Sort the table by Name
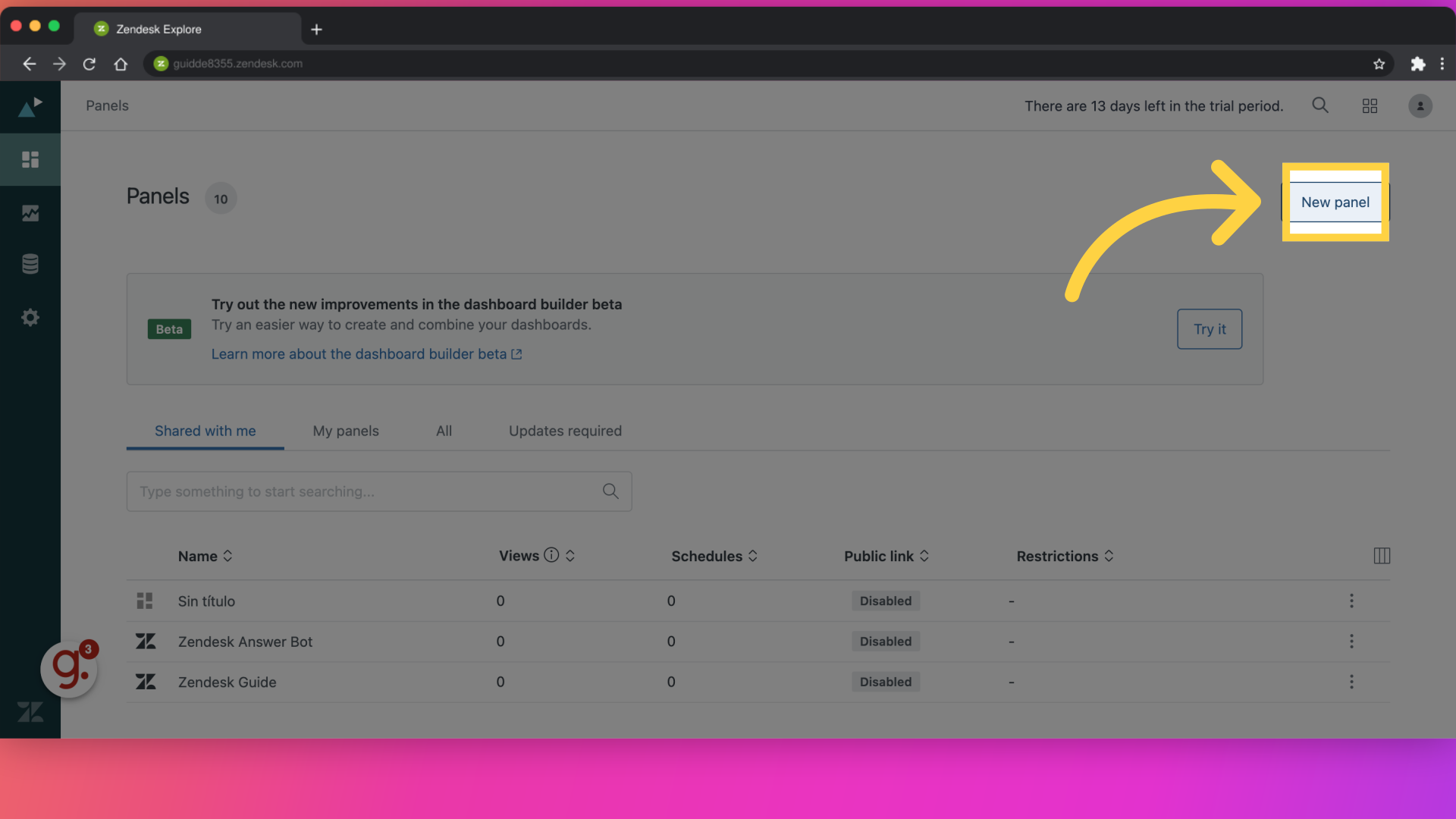1456x819 pixels. (205, 556)
